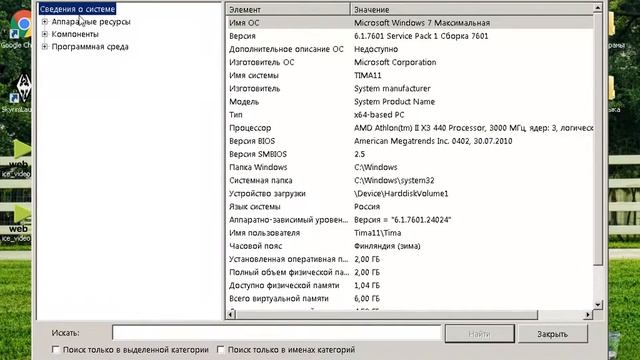Enable 'Поиск только в выделенной категории' checkbox
The height and width of the screenshot is (360, 640).
tap(56, 349)
